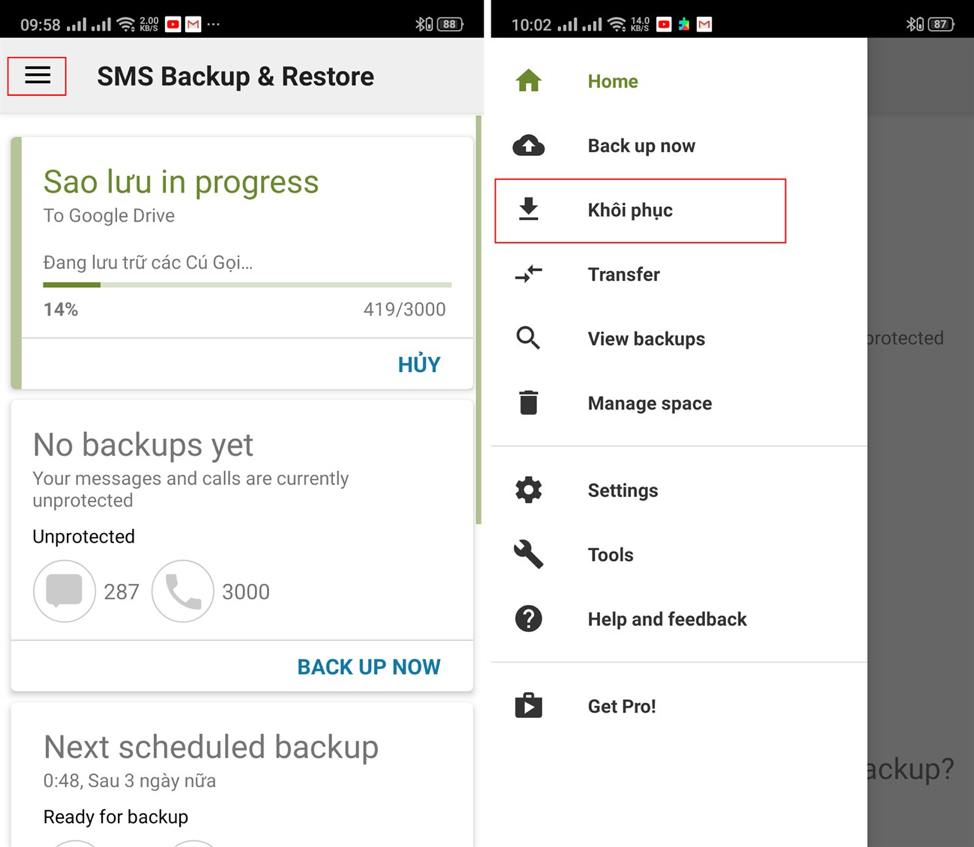Tap the download arrow icon beside Khôi phục
Image resolution: width=974 pixels, height=847 pixels.
click(528, 209)
